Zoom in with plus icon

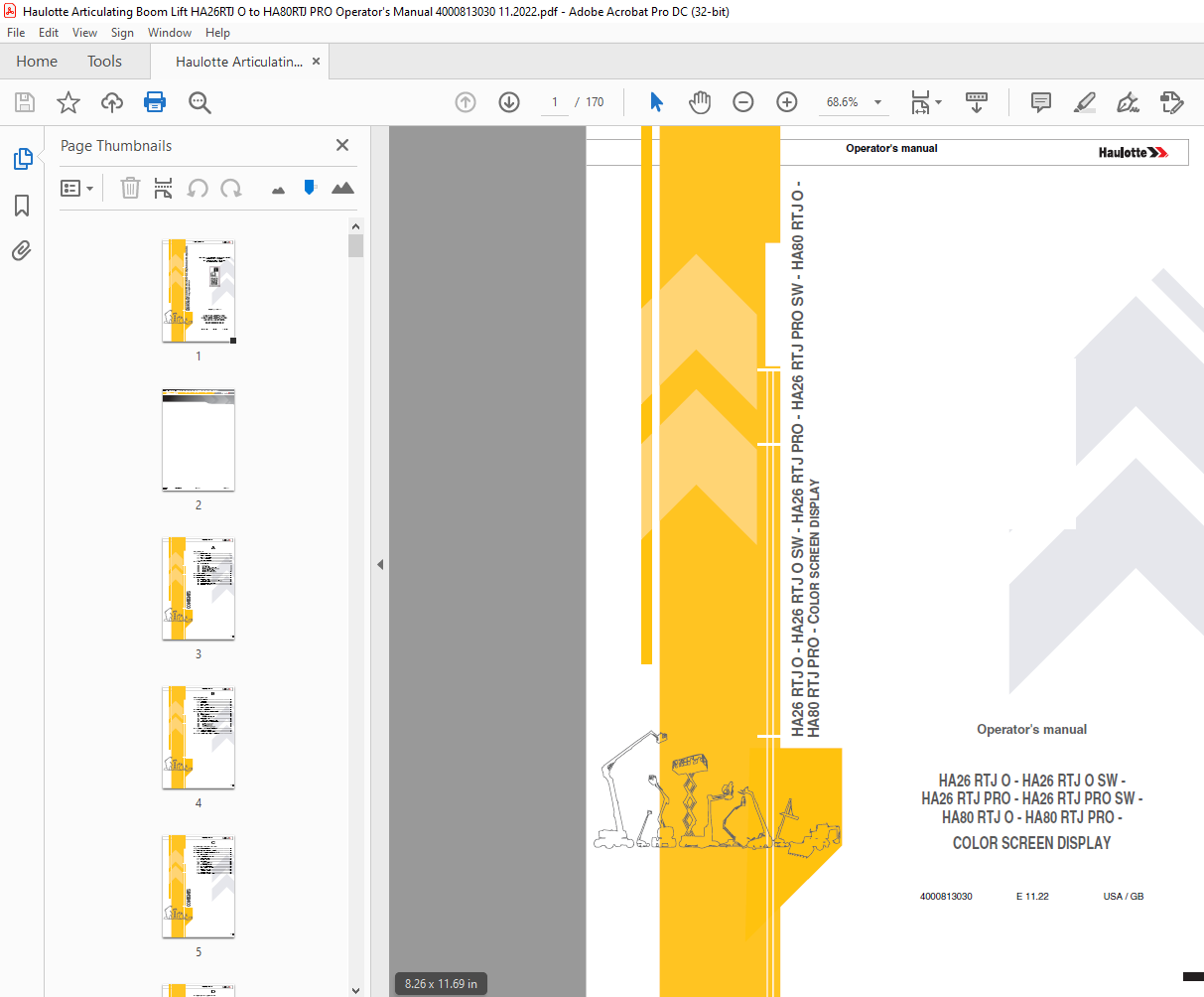point(787,102)
